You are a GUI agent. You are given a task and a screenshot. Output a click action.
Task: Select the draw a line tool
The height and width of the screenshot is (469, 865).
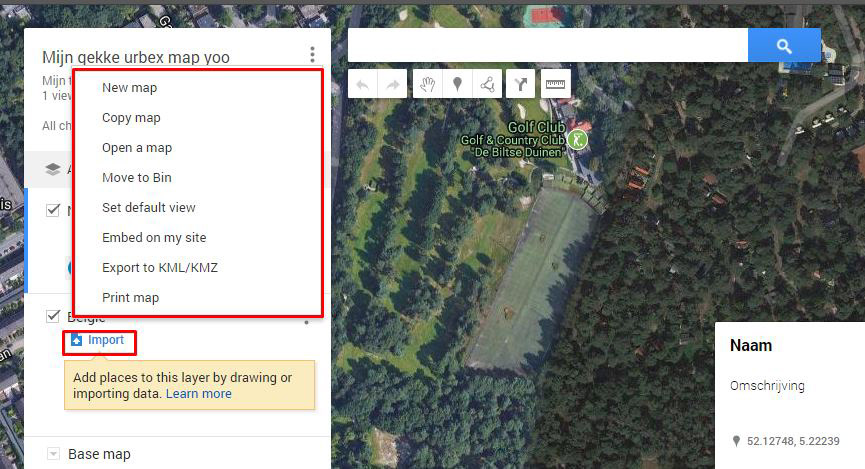(488, 84)
